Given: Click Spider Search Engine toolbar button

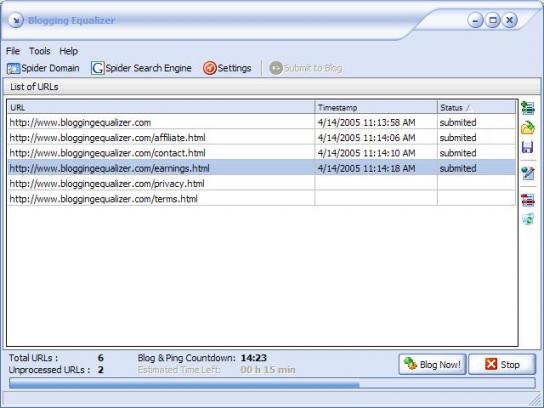Looking at the screenshot, I should point(141,68).
